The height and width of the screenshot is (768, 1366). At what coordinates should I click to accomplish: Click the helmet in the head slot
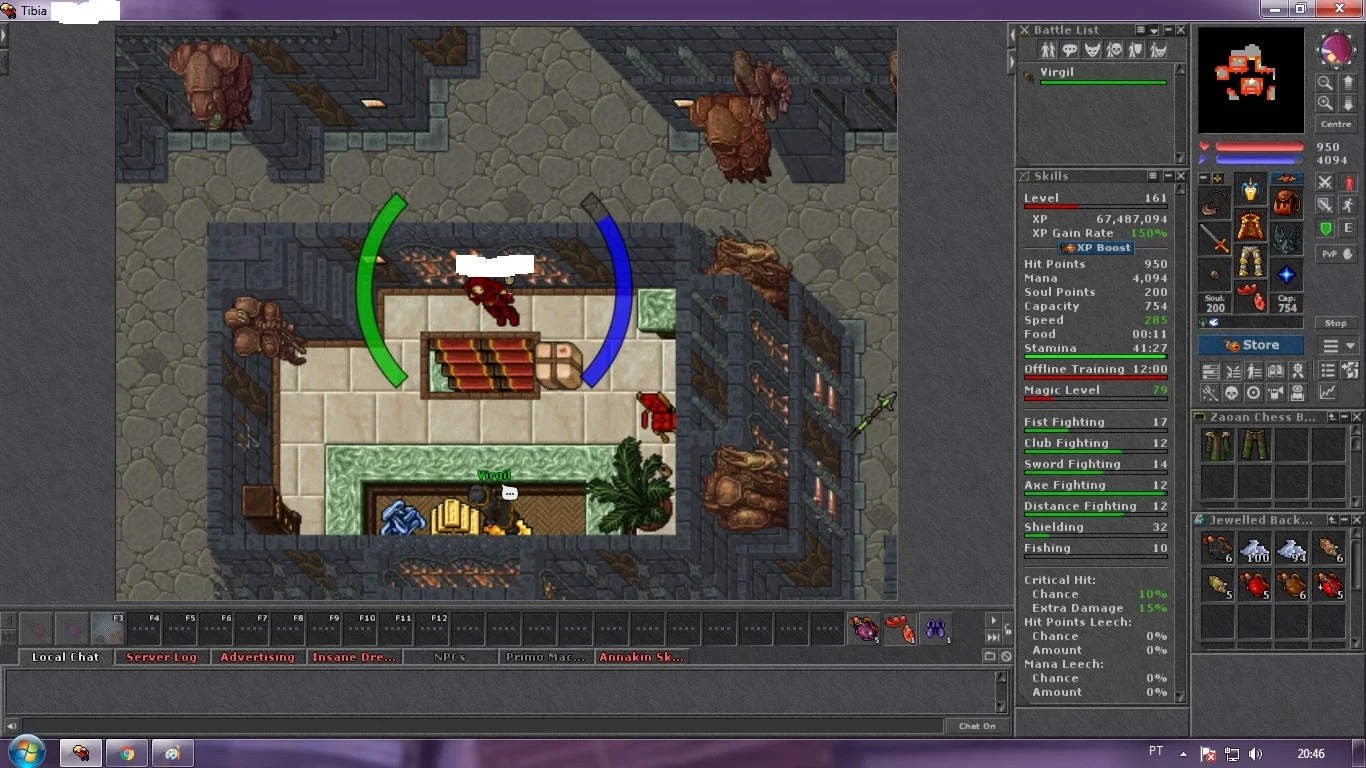tap(1250, 189)
